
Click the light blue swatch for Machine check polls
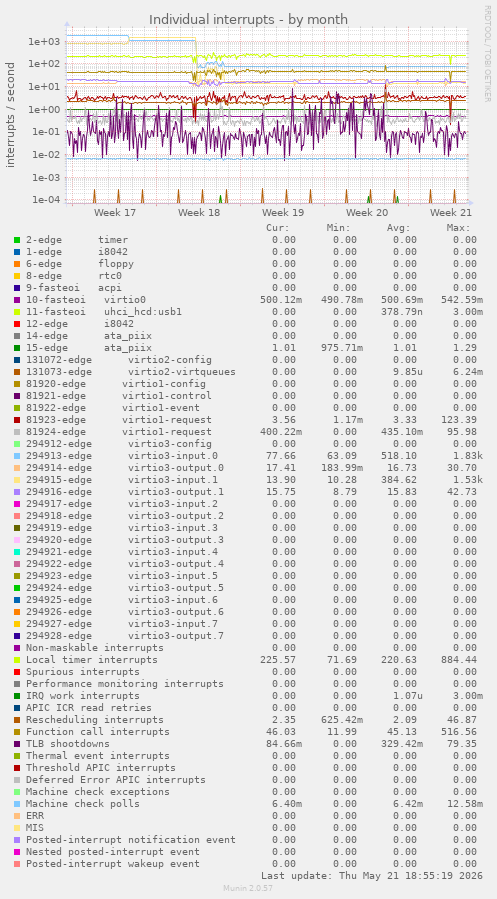(x=17, y=804)
